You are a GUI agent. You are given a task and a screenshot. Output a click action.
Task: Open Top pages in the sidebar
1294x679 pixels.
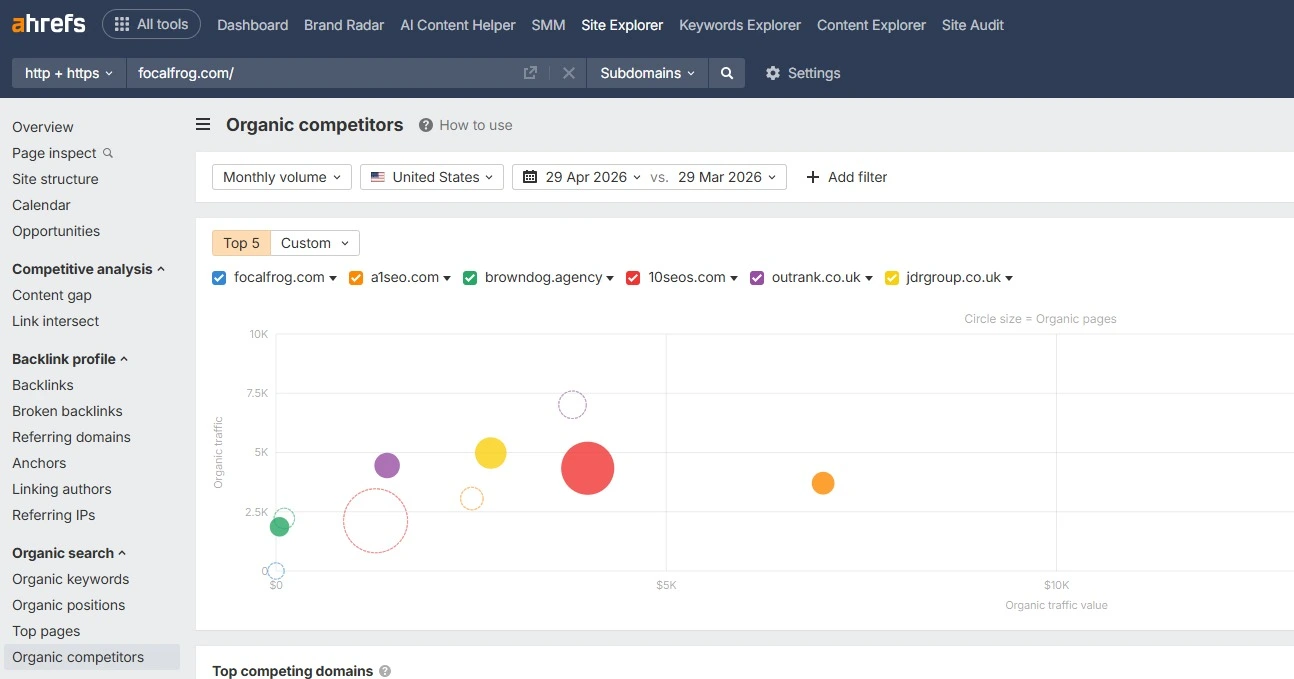46,631
